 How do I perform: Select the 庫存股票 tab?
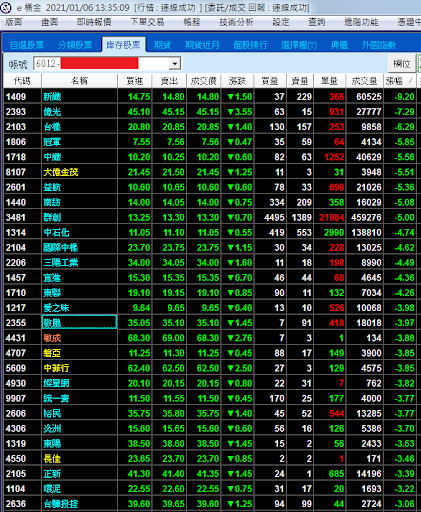(123, 45)
